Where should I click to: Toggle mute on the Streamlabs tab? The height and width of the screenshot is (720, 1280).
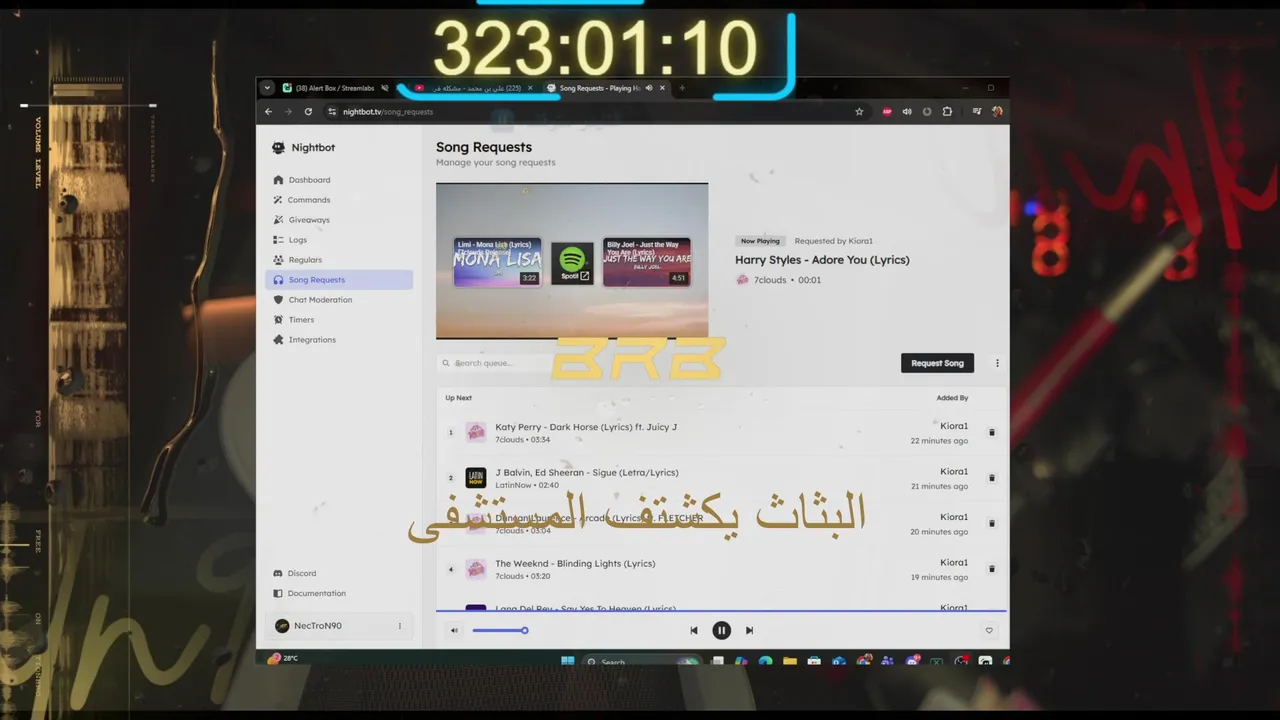[x=385, y=88]
